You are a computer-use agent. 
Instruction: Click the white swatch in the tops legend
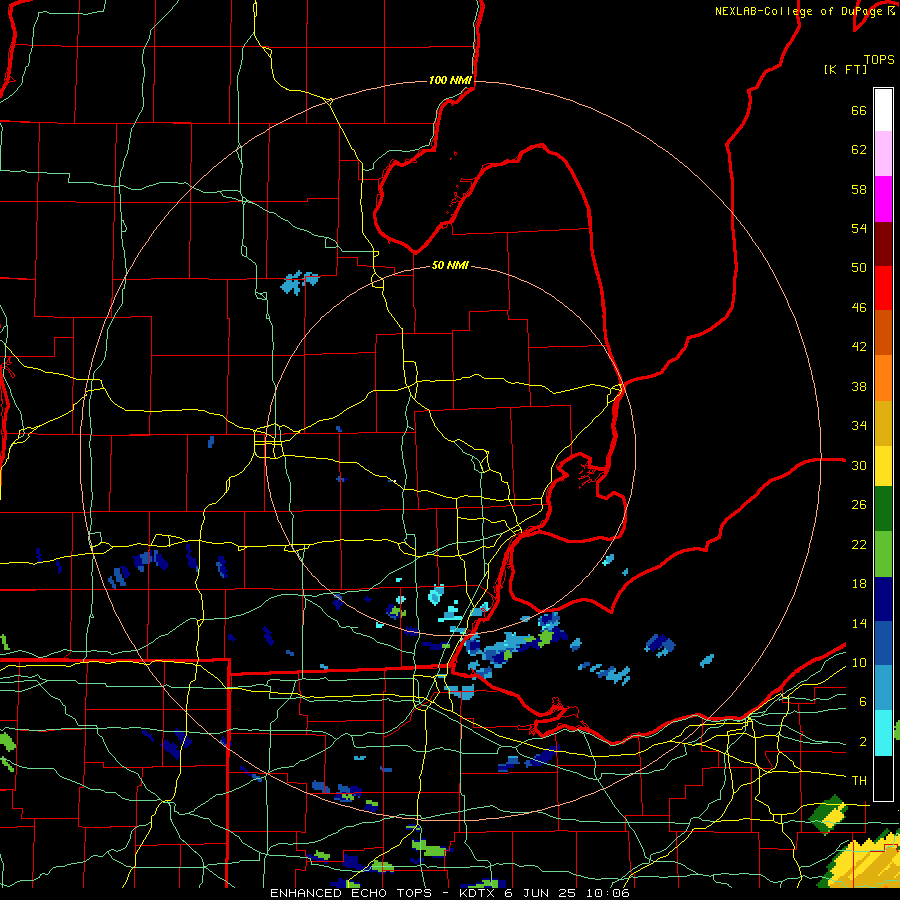pyautogui.click(x=883, y=110)
